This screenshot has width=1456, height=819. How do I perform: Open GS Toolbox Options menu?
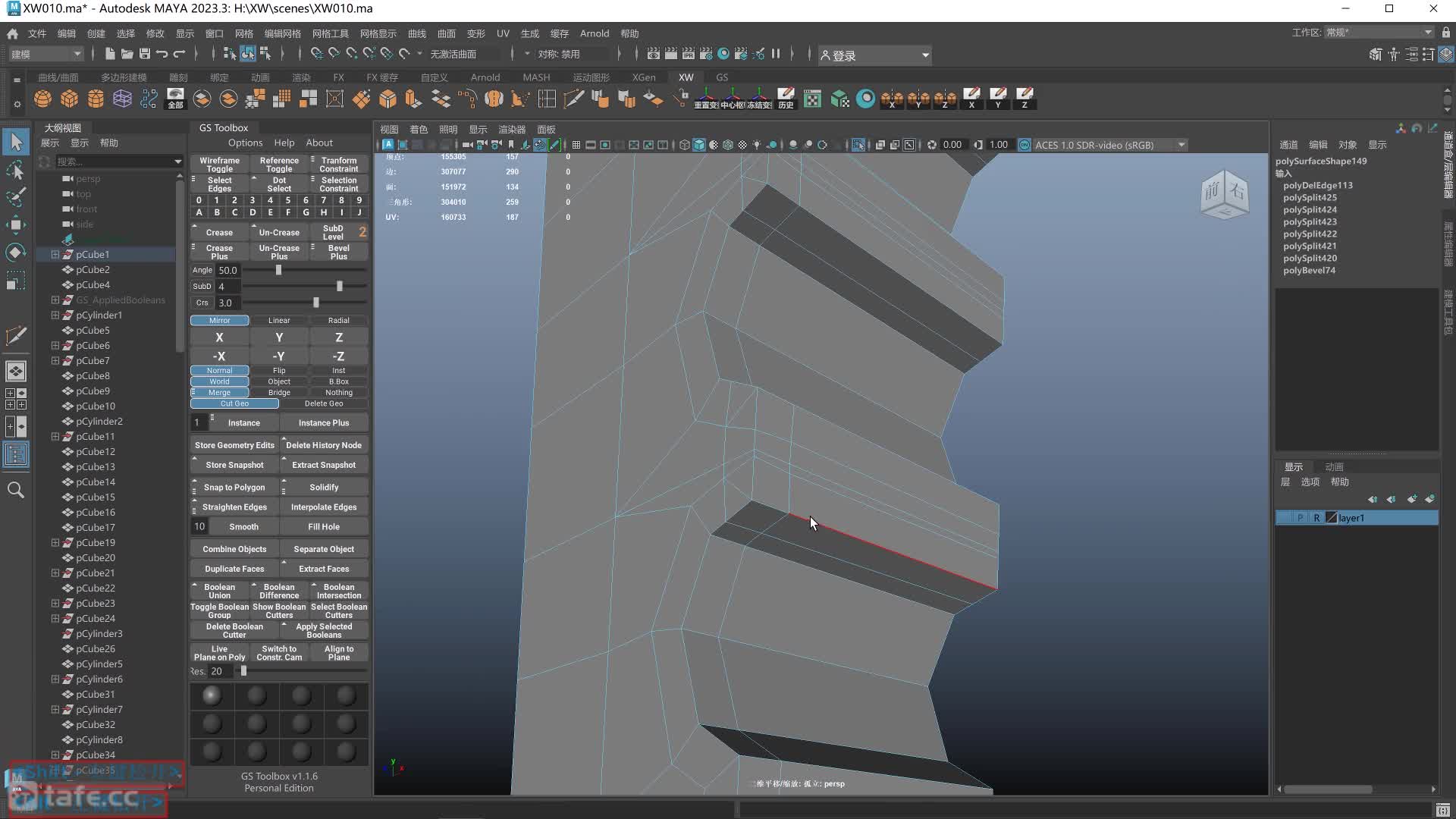tap(245, 143)
